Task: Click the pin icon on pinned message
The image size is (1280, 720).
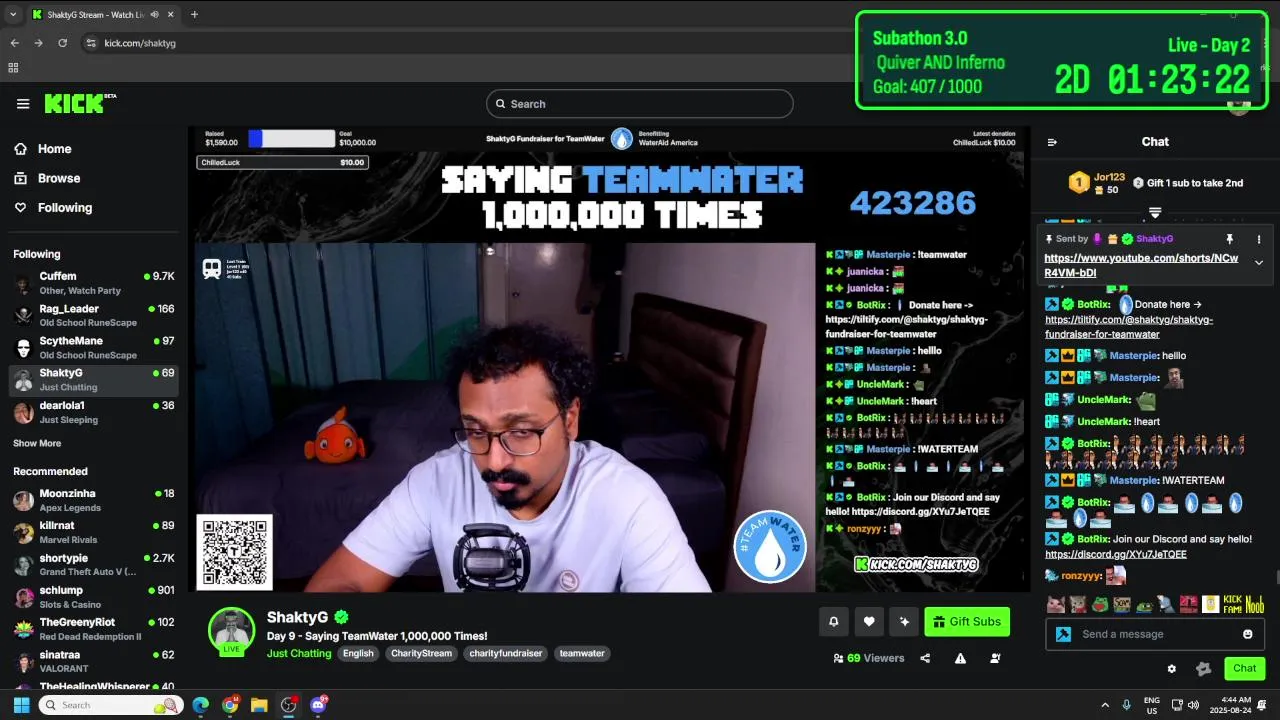Action: pos(1230,239)
